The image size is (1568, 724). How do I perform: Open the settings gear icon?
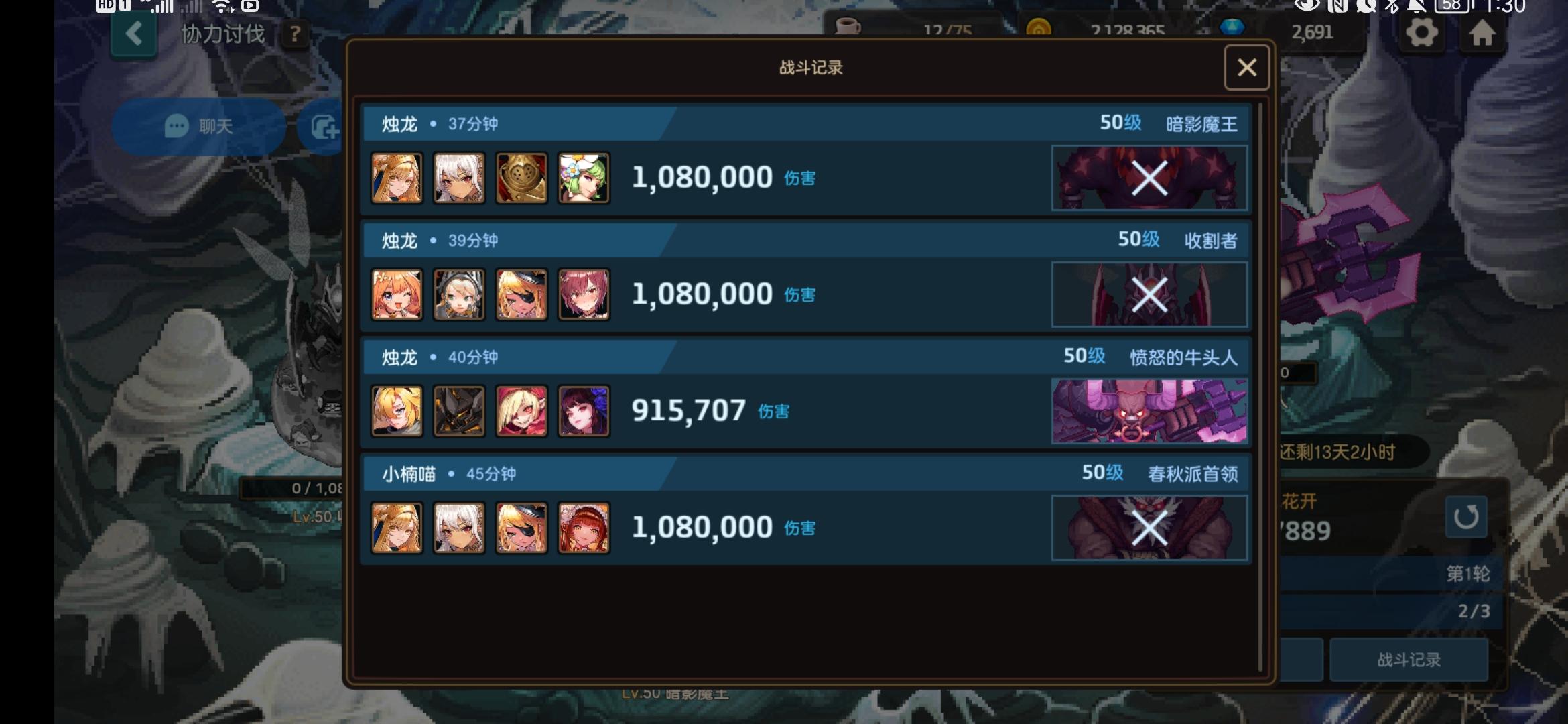point(1421,32)
